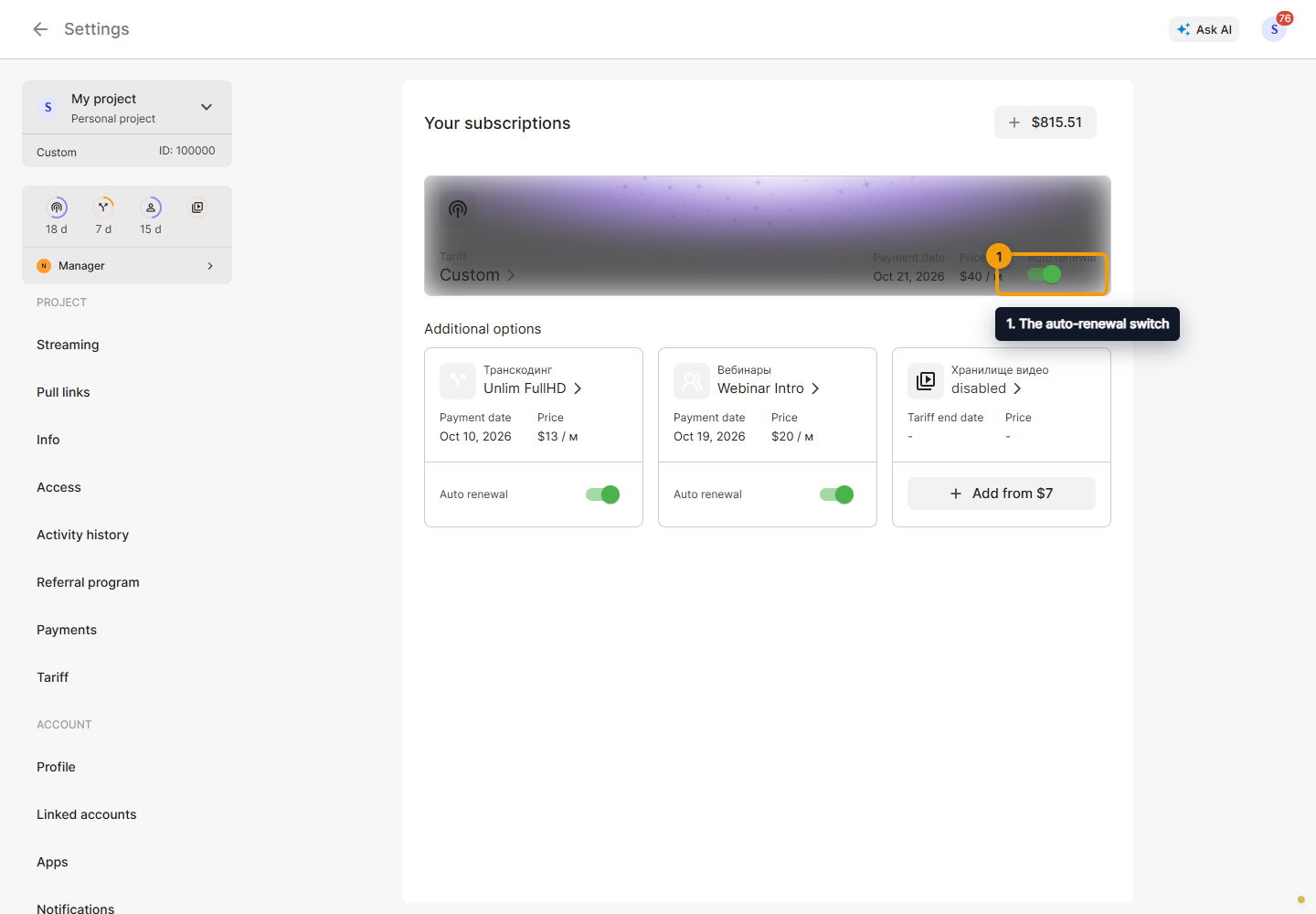This screenshot has height=914, width=1316.
Task: Click transcoding icon showing 7 d
Action: [103, 207]
